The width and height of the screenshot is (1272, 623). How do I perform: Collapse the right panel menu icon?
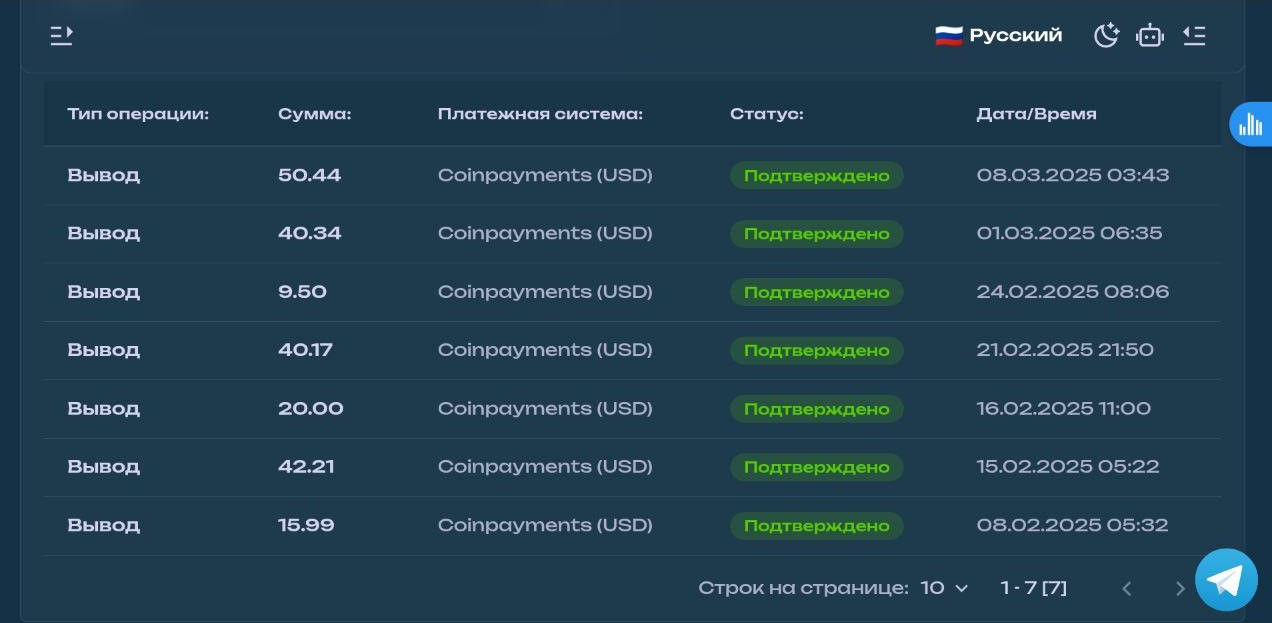(x=1194, y=36)
